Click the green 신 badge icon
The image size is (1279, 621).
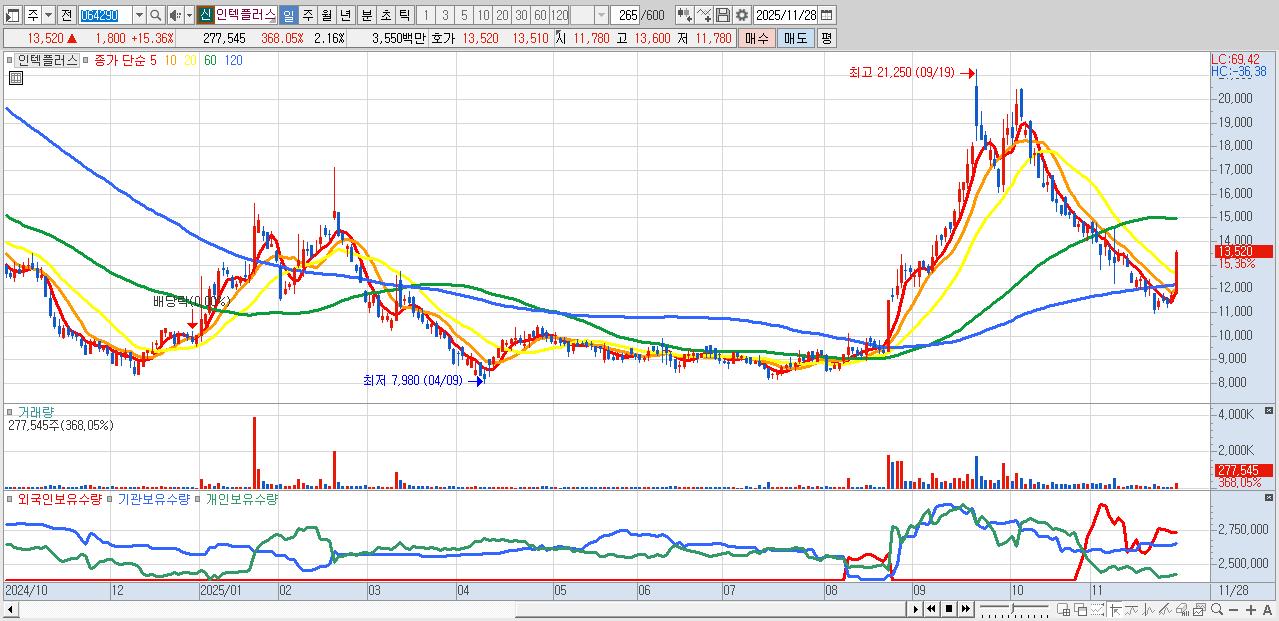tap(205, 15)
